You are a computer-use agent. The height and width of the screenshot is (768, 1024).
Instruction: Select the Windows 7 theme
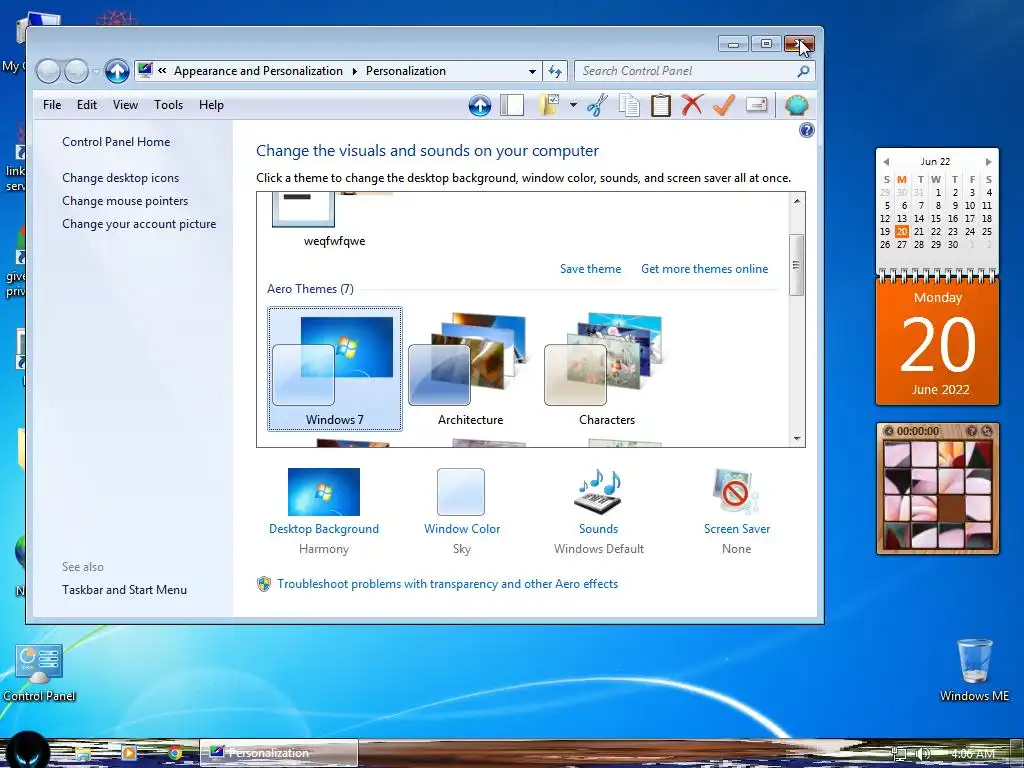coord(335,369)
